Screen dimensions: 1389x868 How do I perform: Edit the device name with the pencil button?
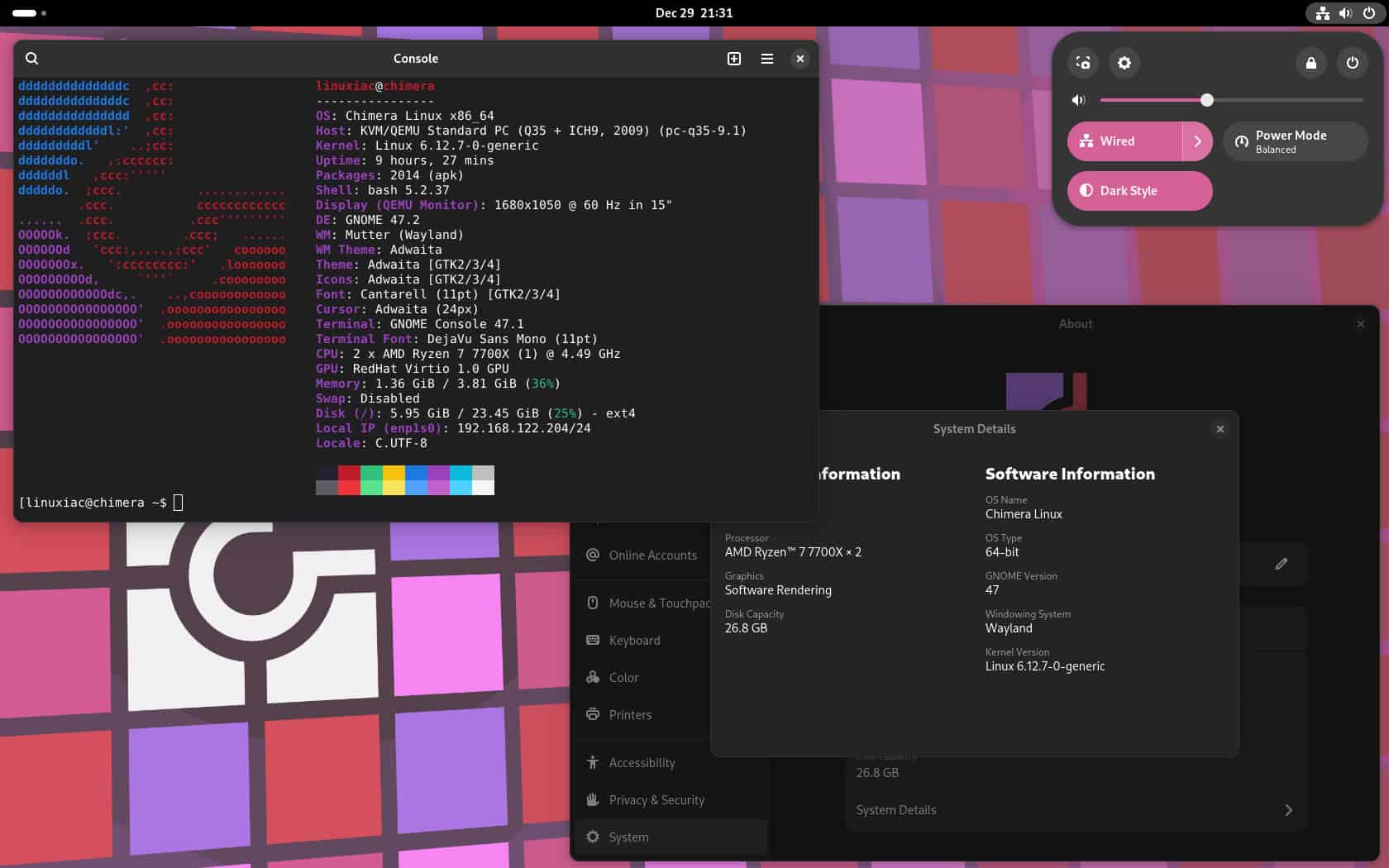[x=1281, y=564]
